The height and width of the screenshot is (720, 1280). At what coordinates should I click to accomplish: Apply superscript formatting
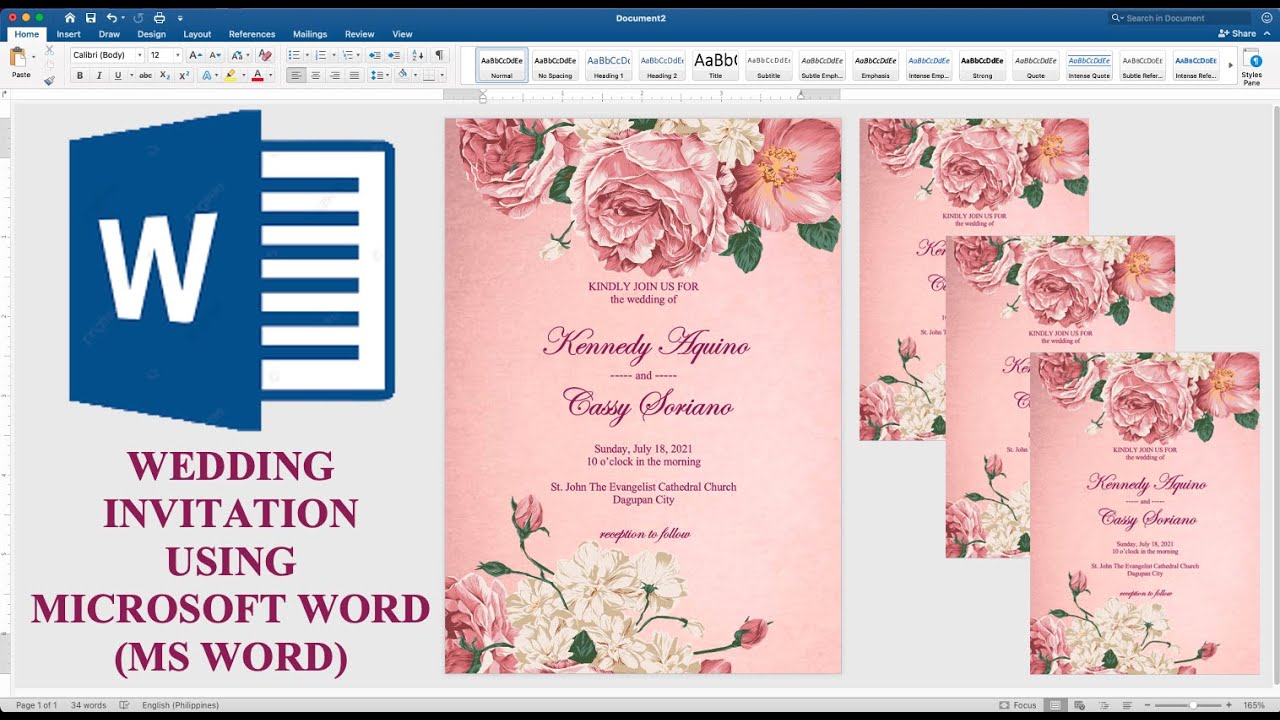(x=184, y=75)
